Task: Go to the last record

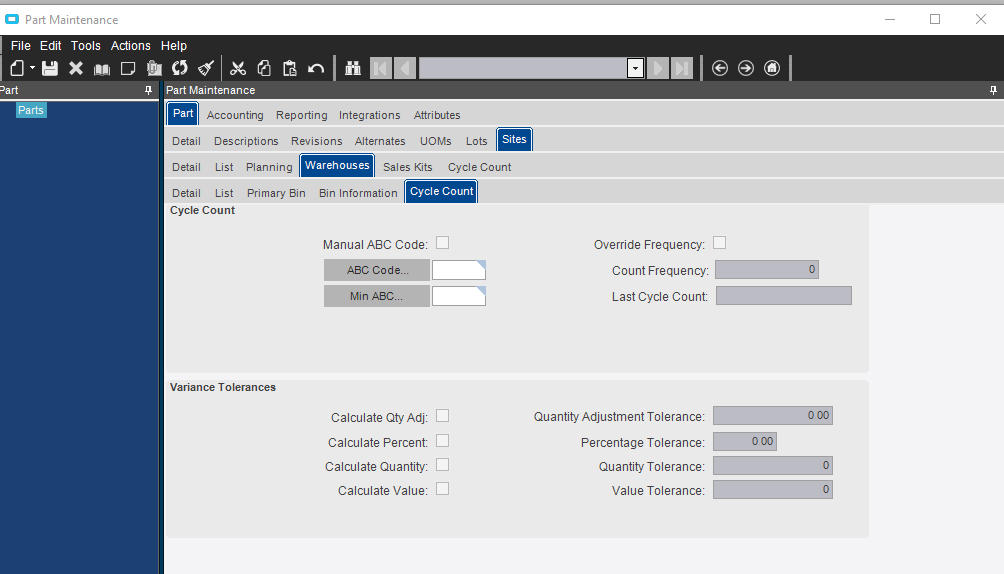Action: tap(682, 68)
